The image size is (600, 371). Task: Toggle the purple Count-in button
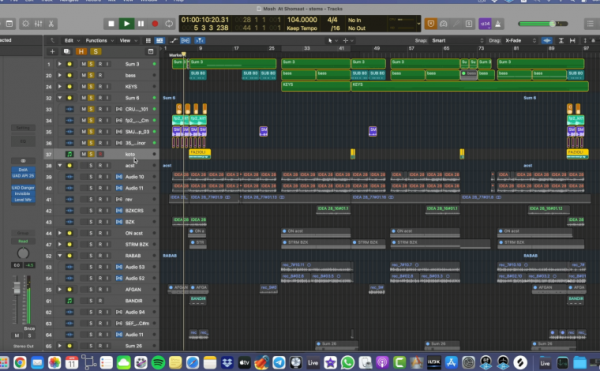(485, 24)
